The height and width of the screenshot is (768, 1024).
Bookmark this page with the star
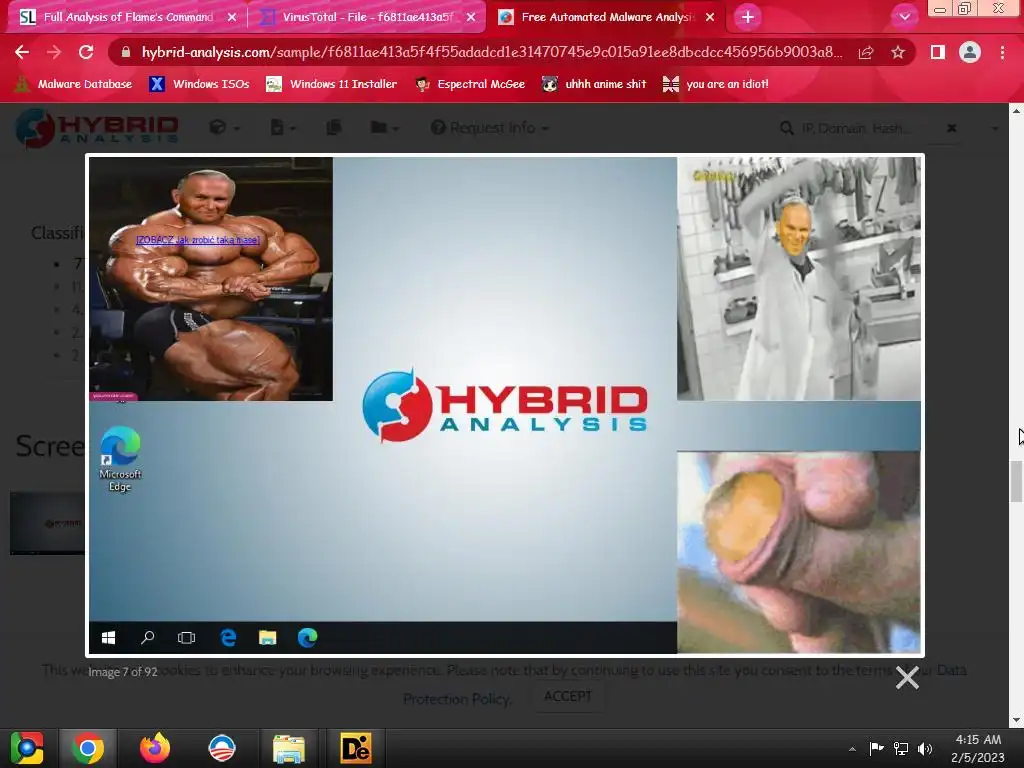point(898,52)
